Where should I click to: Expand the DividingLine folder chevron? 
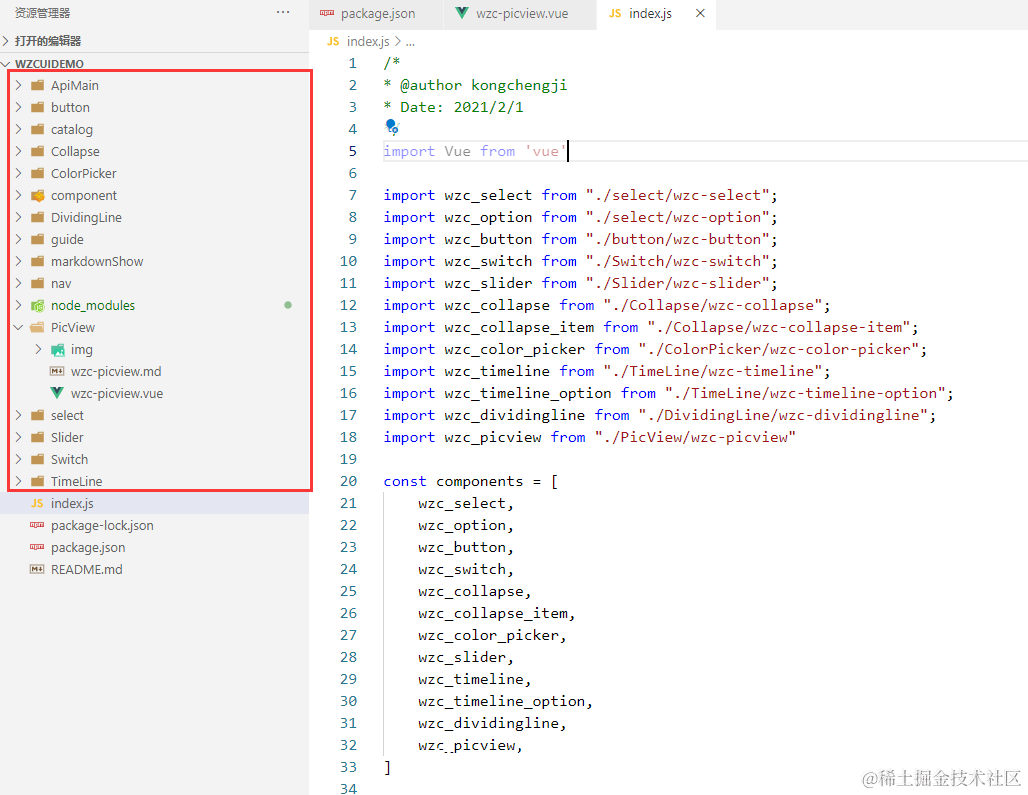click(x=18, y=217)
